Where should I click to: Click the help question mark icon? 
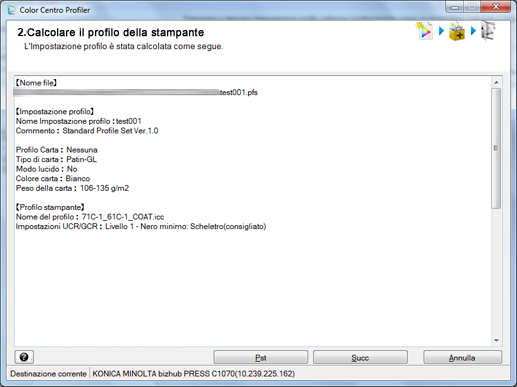pyautogui.click(x=24, y=357)
